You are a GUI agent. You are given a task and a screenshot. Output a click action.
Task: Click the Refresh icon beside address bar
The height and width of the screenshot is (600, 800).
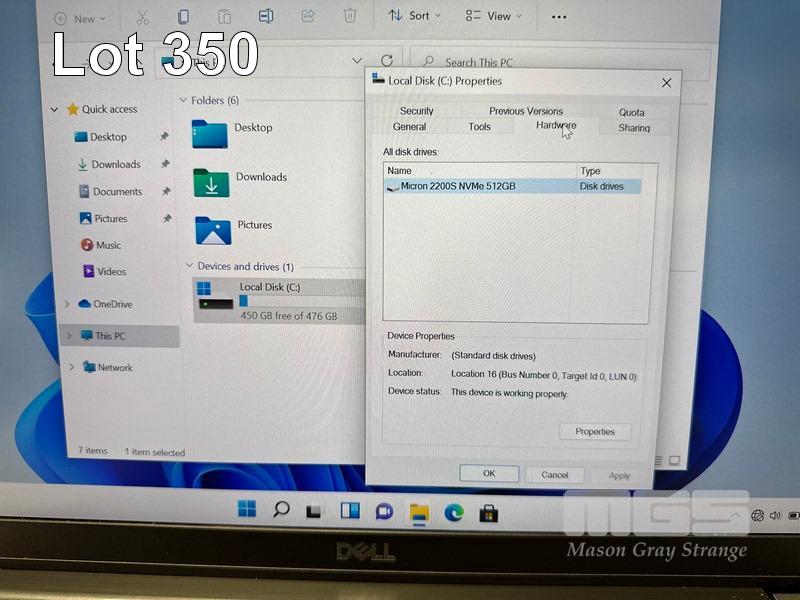(x=387, y=61)
